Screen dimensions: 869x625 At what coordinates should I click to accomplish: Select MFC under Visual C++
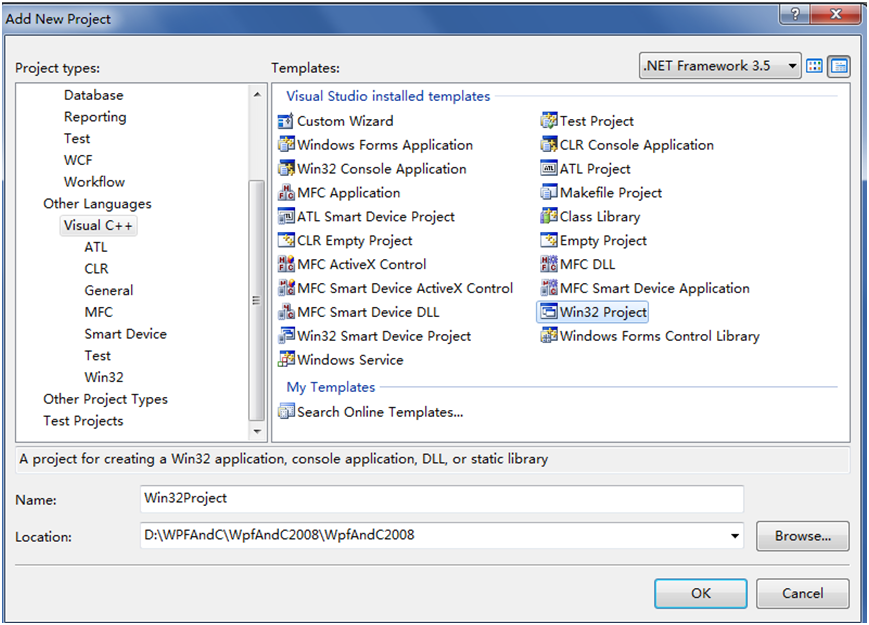[x=99, y=312]
